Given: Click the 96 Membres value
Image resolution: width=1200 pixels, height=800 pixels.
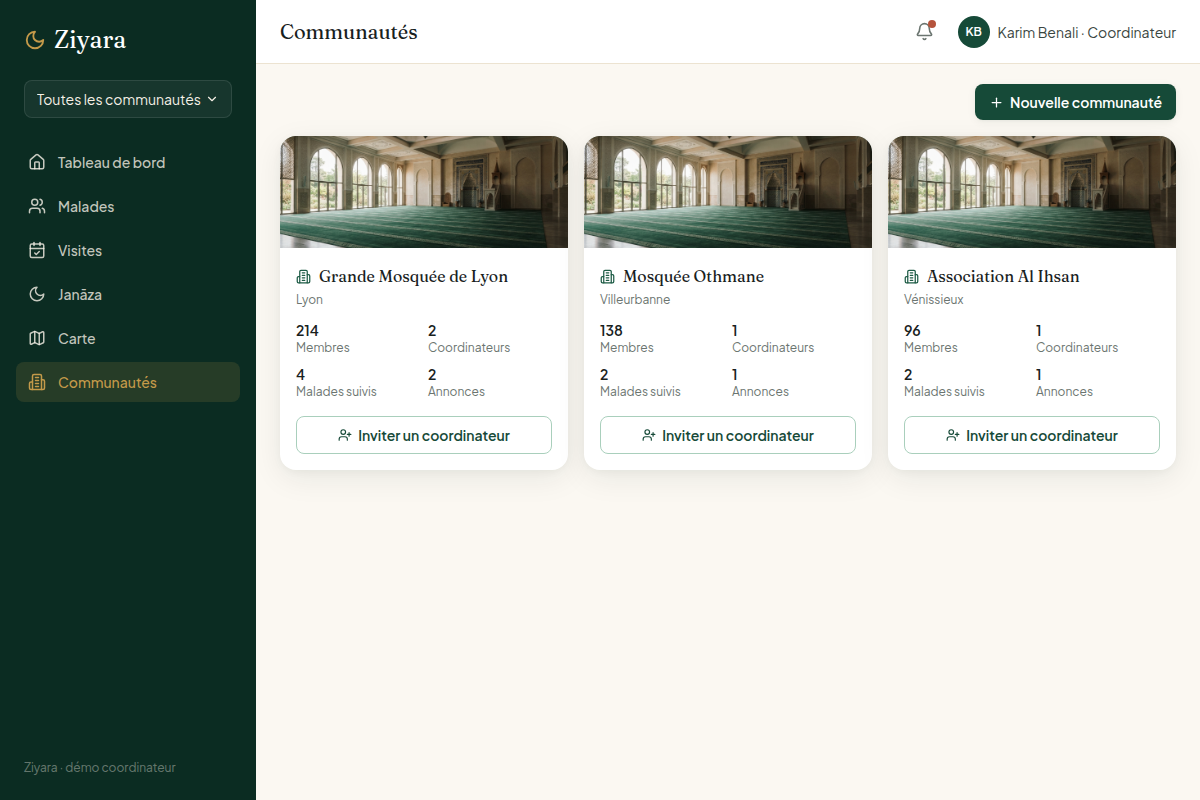Looking at the screenshot, I should click(x=912, y=330).
